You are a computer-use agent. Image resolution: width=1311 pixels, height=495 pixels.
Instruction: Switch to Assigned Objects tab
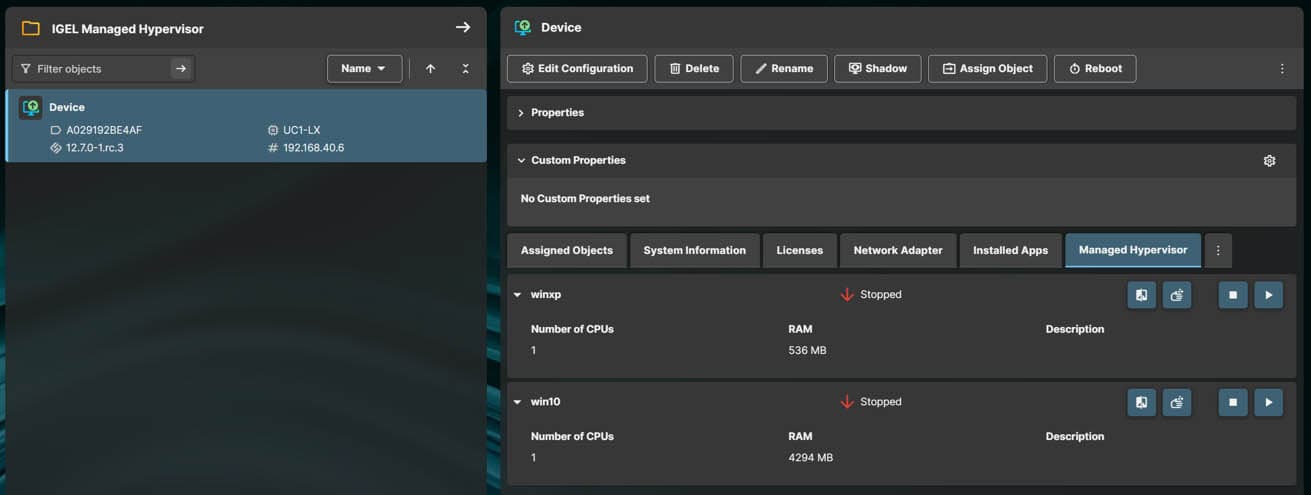[567, 250]
